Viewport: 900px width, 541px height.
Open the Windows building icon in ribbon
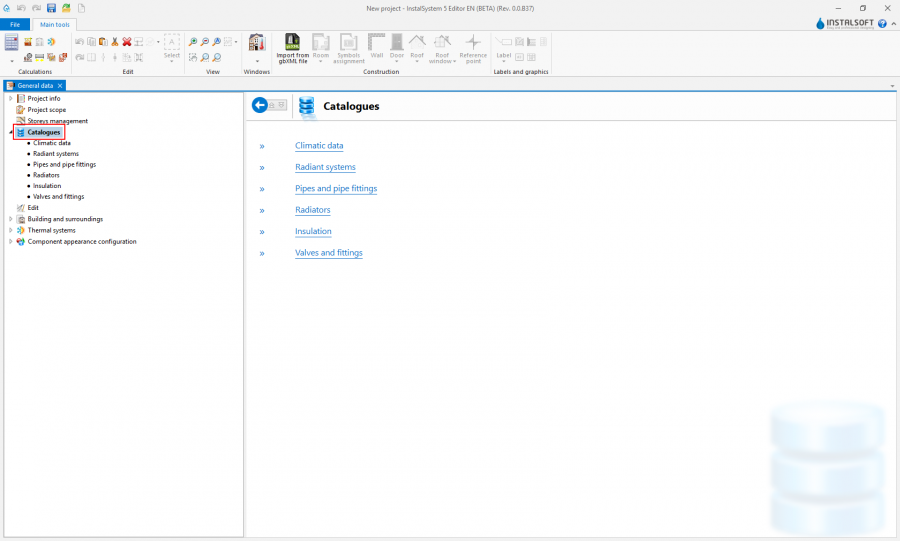coord(256,43)
